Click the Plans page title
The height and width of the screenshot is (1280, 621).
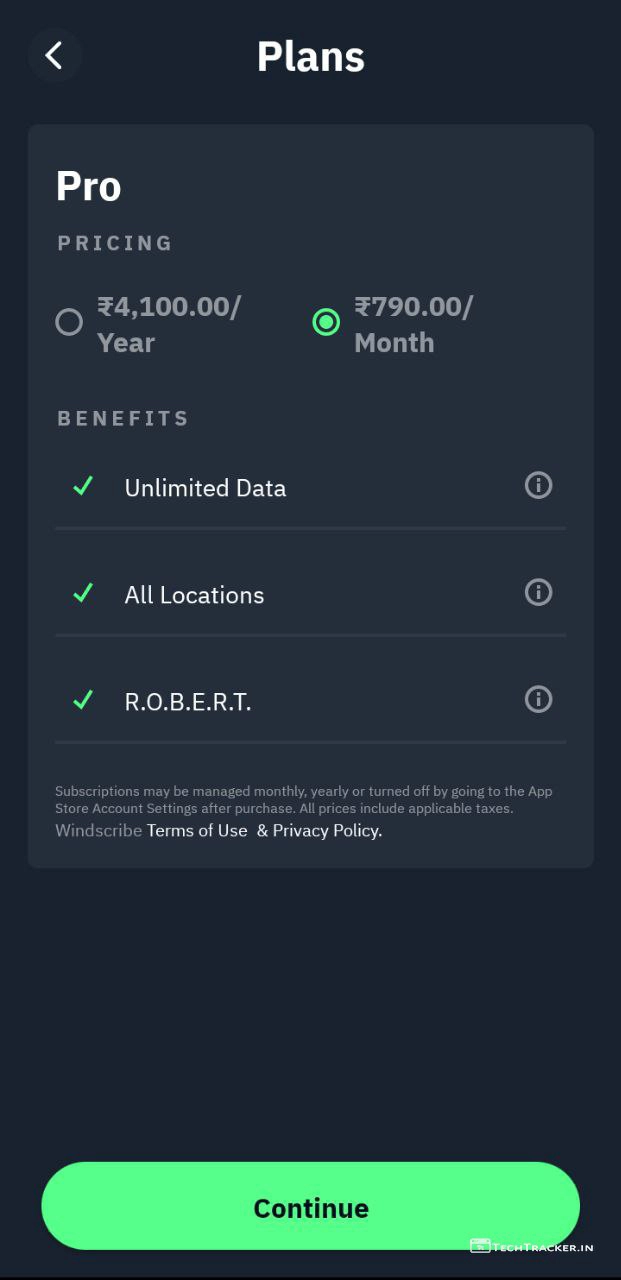click(x=310, y=57)
